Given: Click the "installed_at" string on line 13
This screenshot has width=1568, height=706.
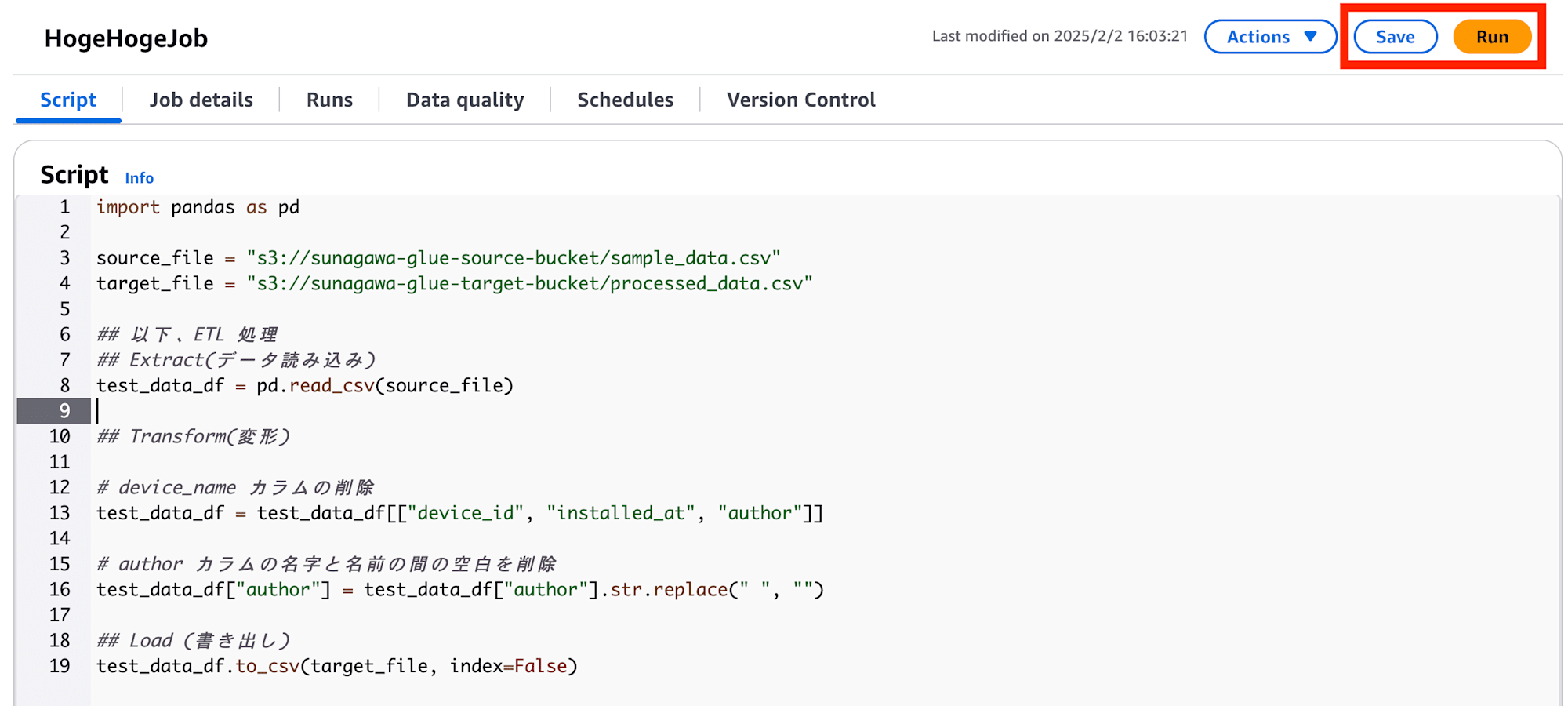Looking at the screenshot, I should (x=622, y=513).
